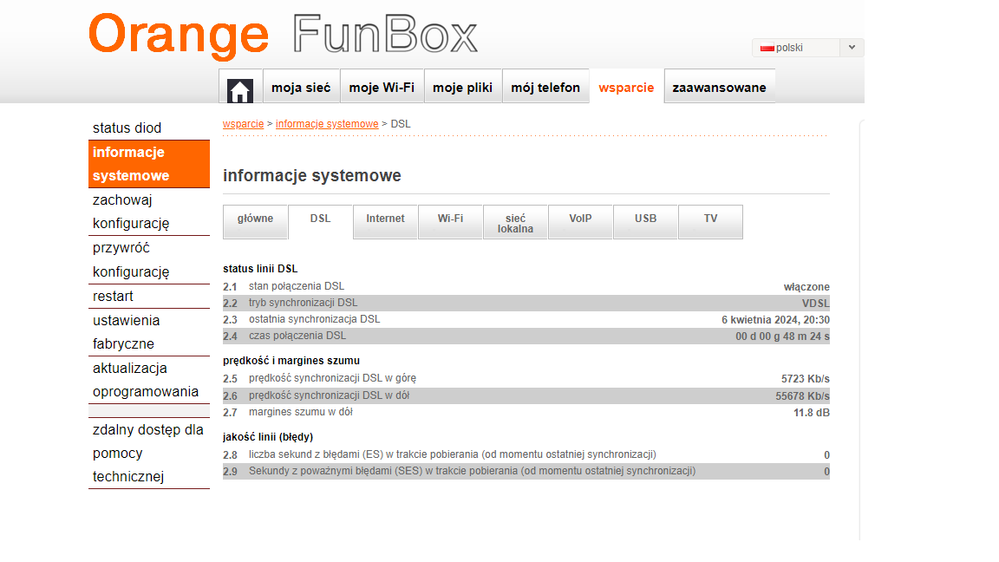Click the Polish flag icon
The height and width of the screenshot is (562, 999).
click(767, 48)
